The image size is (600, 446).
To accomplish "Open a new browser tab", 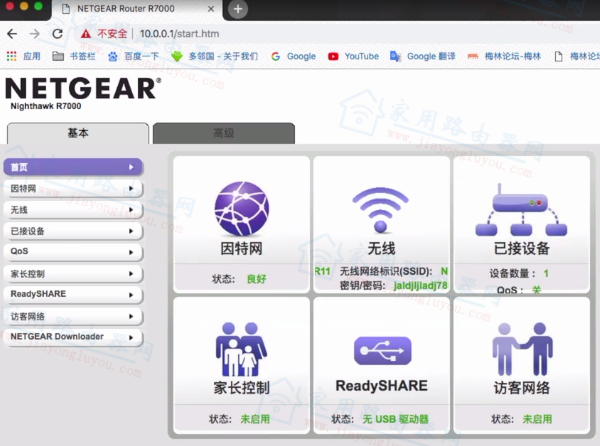I will coord(238,9).
